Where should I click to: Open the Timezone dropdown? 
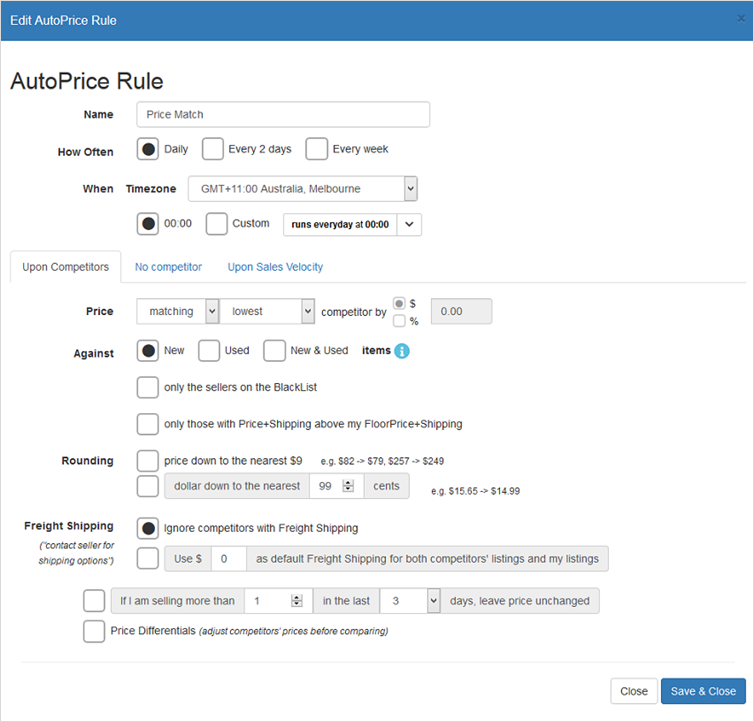(x=302, y=188)
